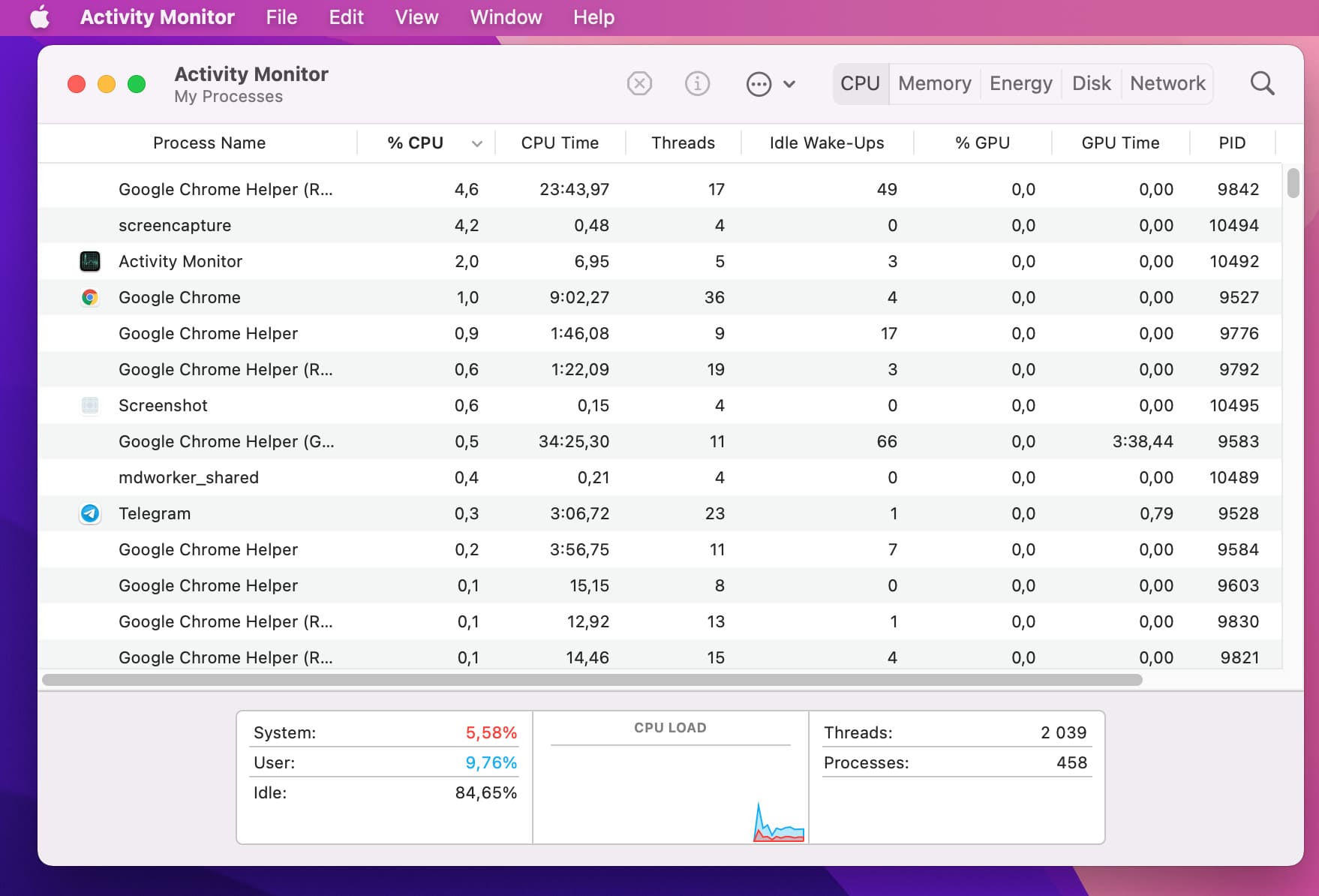
Task: Open the process Info (i) icon
Action: tap(698, 83)
